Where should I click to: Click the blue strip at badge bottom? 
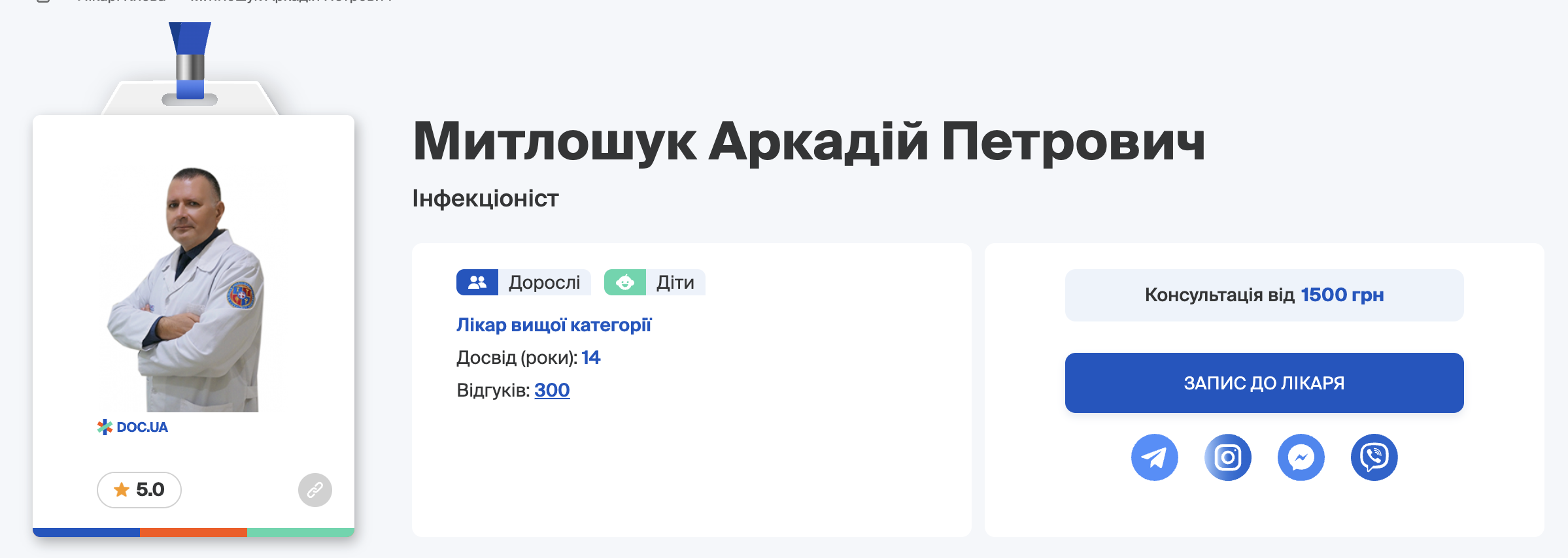[x=86, y=533]
